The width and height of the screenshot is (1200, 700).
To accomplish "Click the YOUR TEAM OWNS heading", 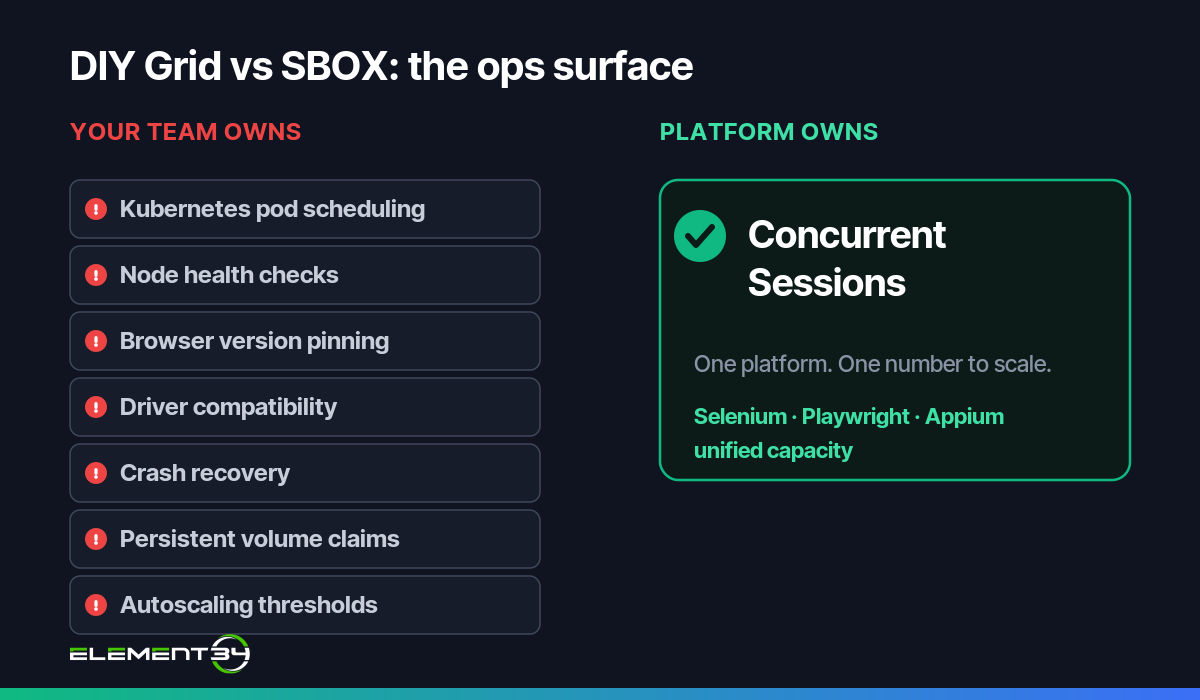I will (186, 132).
